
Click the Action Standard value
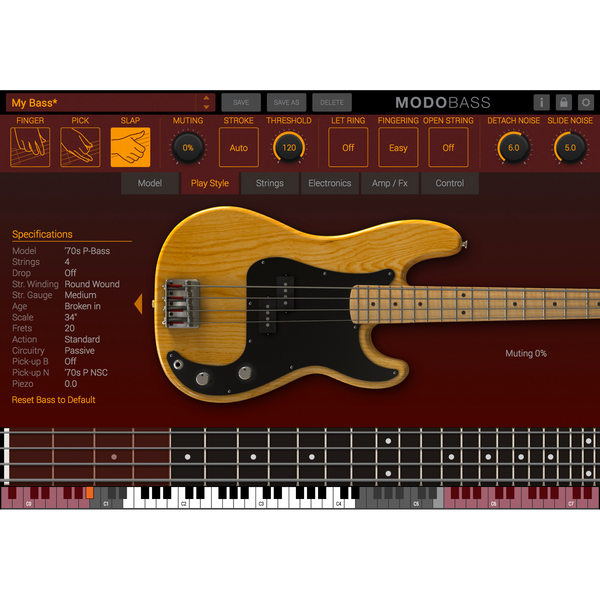pyautogui.click(x=82, y=339)
